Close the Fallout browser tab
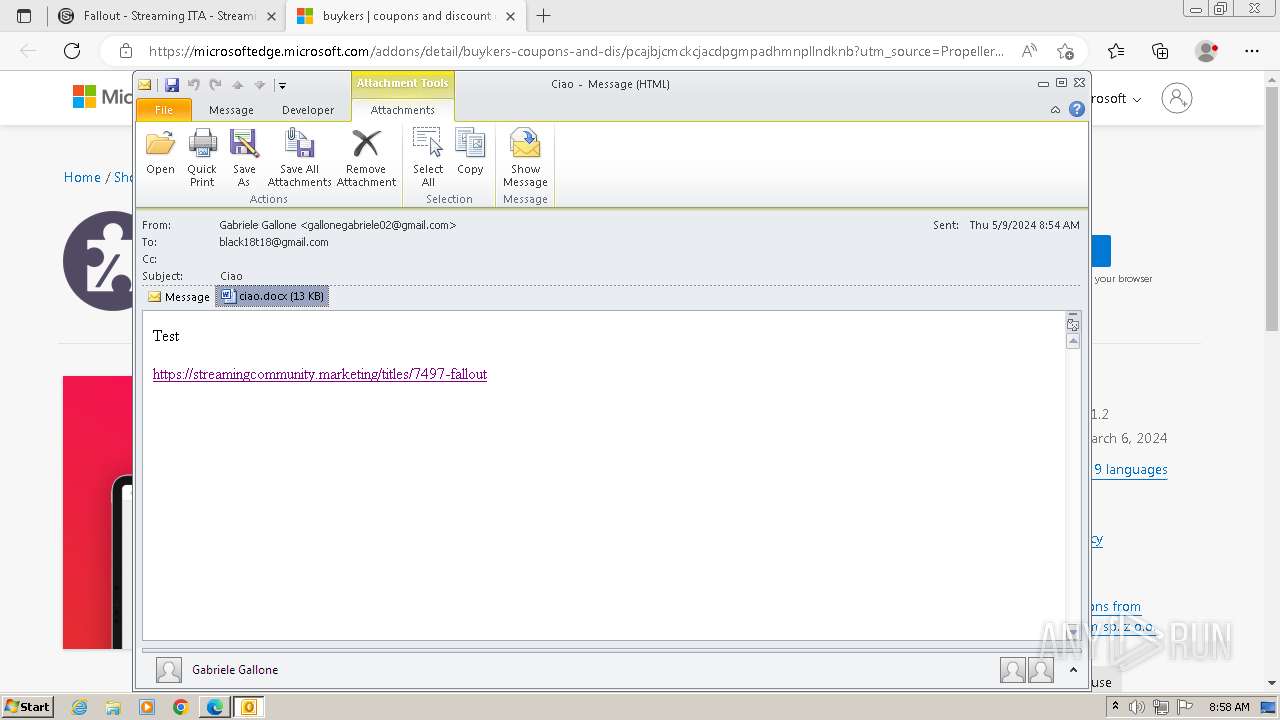 271,16
